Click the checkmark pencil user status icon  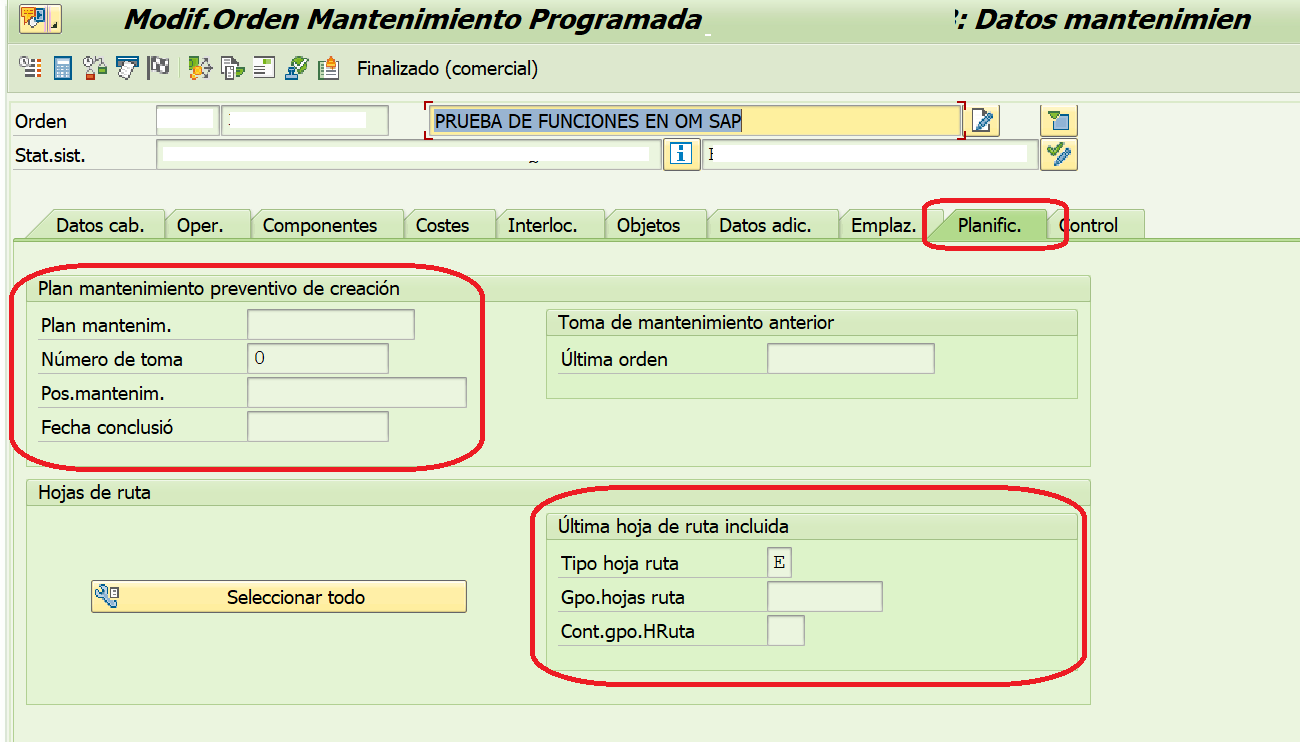tap(1058, 154)
